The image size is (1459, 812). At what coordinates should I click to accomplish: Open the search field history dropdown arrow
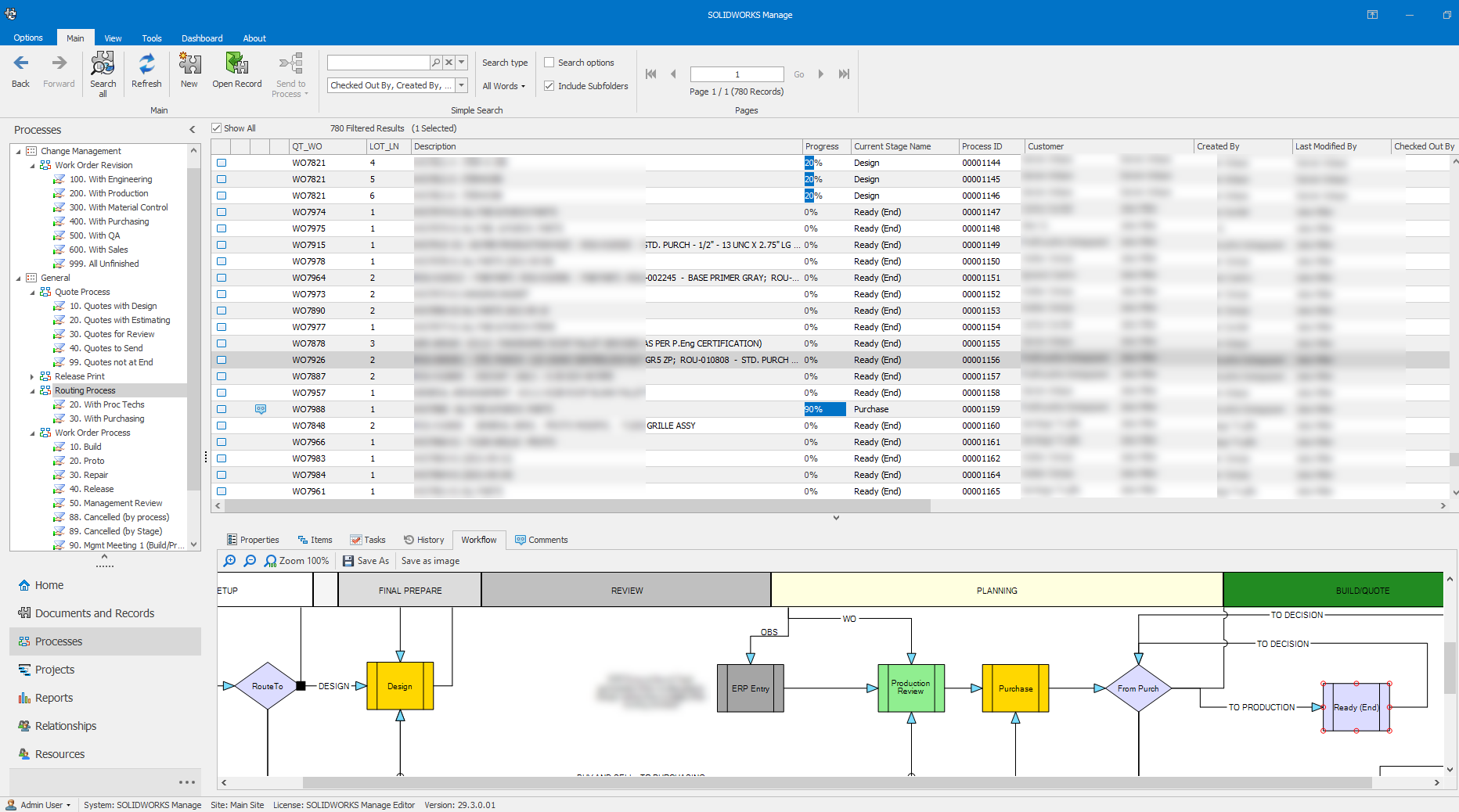point(462,63)
